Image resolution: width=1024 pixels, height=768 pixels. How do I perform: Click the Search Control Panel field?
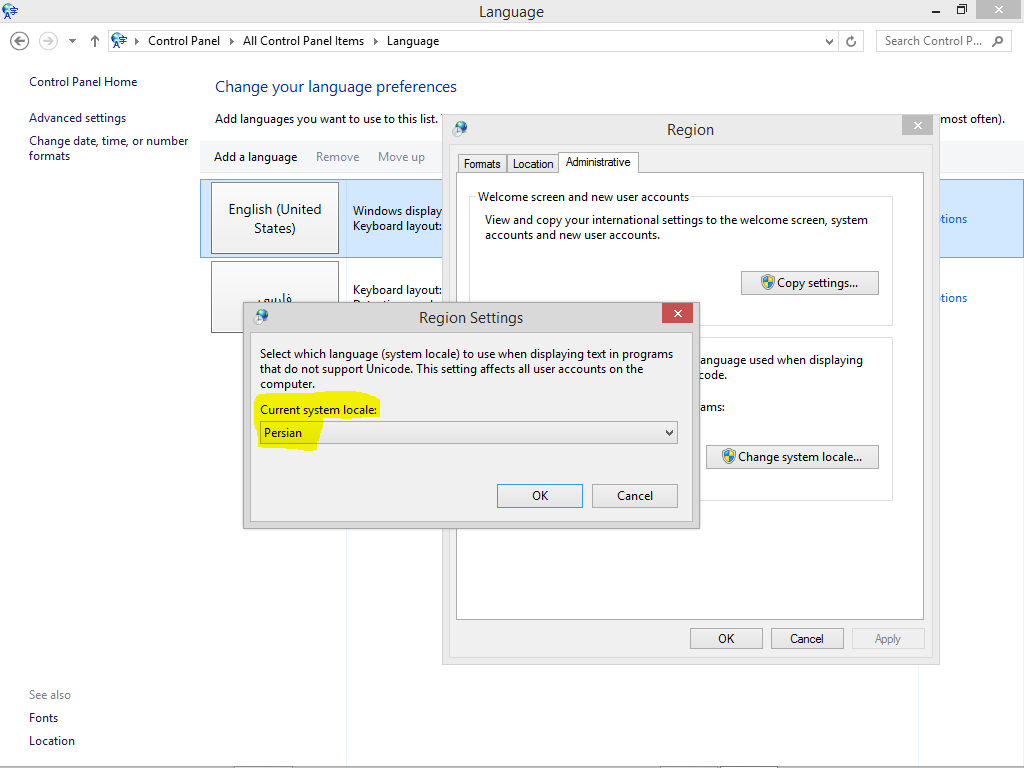coord(932,41)
